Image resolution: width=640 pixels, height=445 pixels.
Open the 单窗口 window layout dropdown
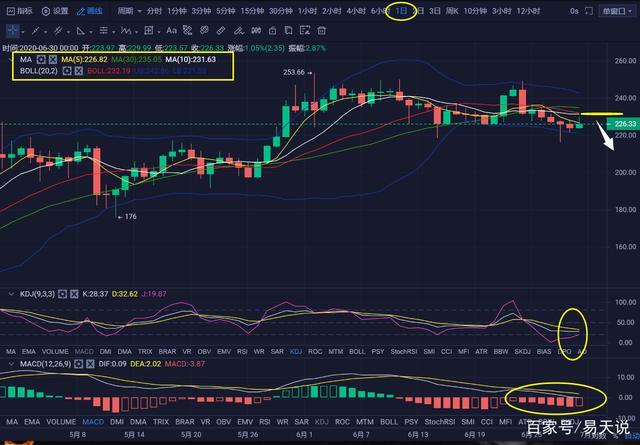tap(617, 11)
